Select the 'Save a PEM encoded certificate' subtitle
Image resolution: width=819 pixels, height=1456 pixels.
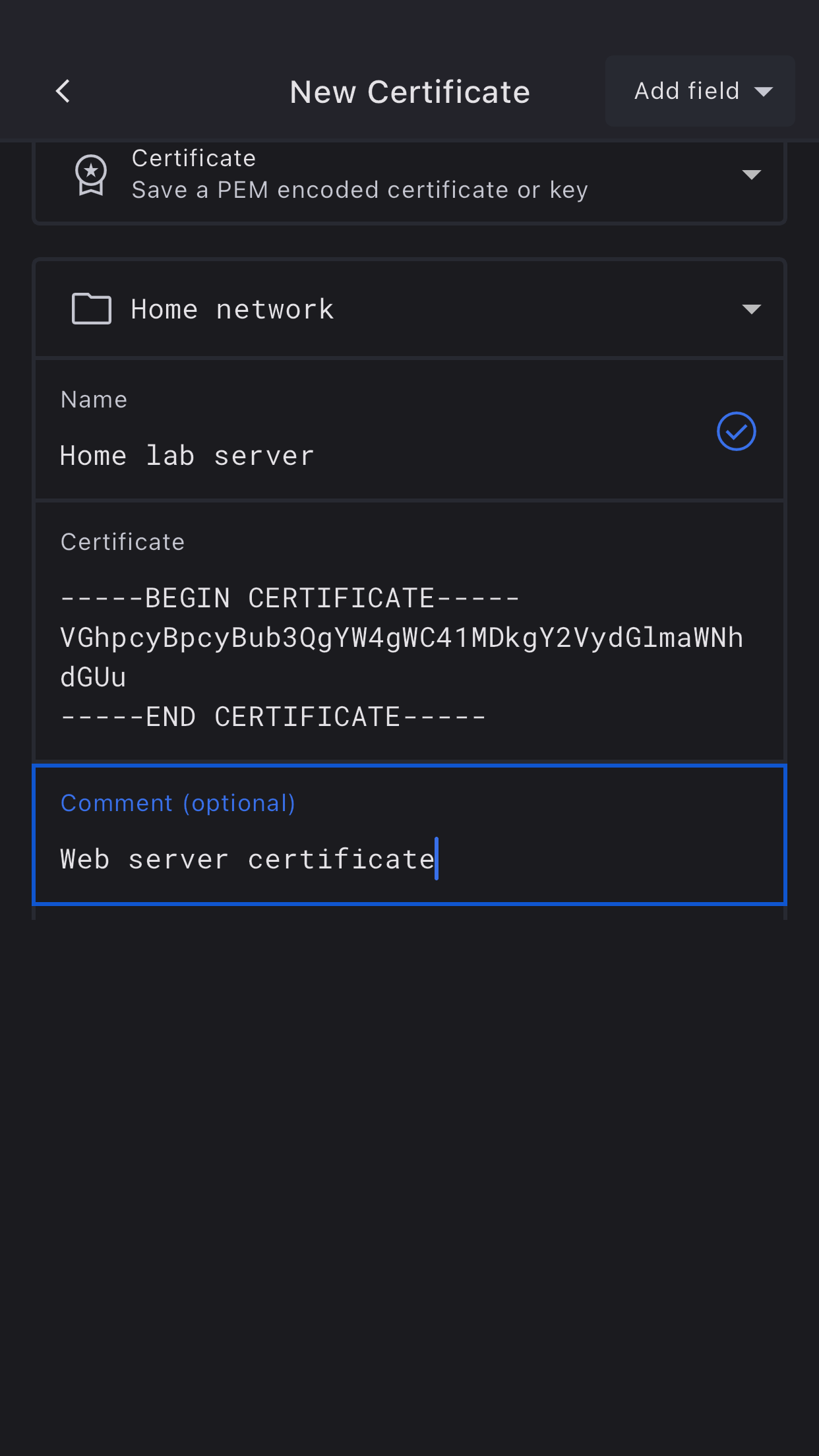359,191
